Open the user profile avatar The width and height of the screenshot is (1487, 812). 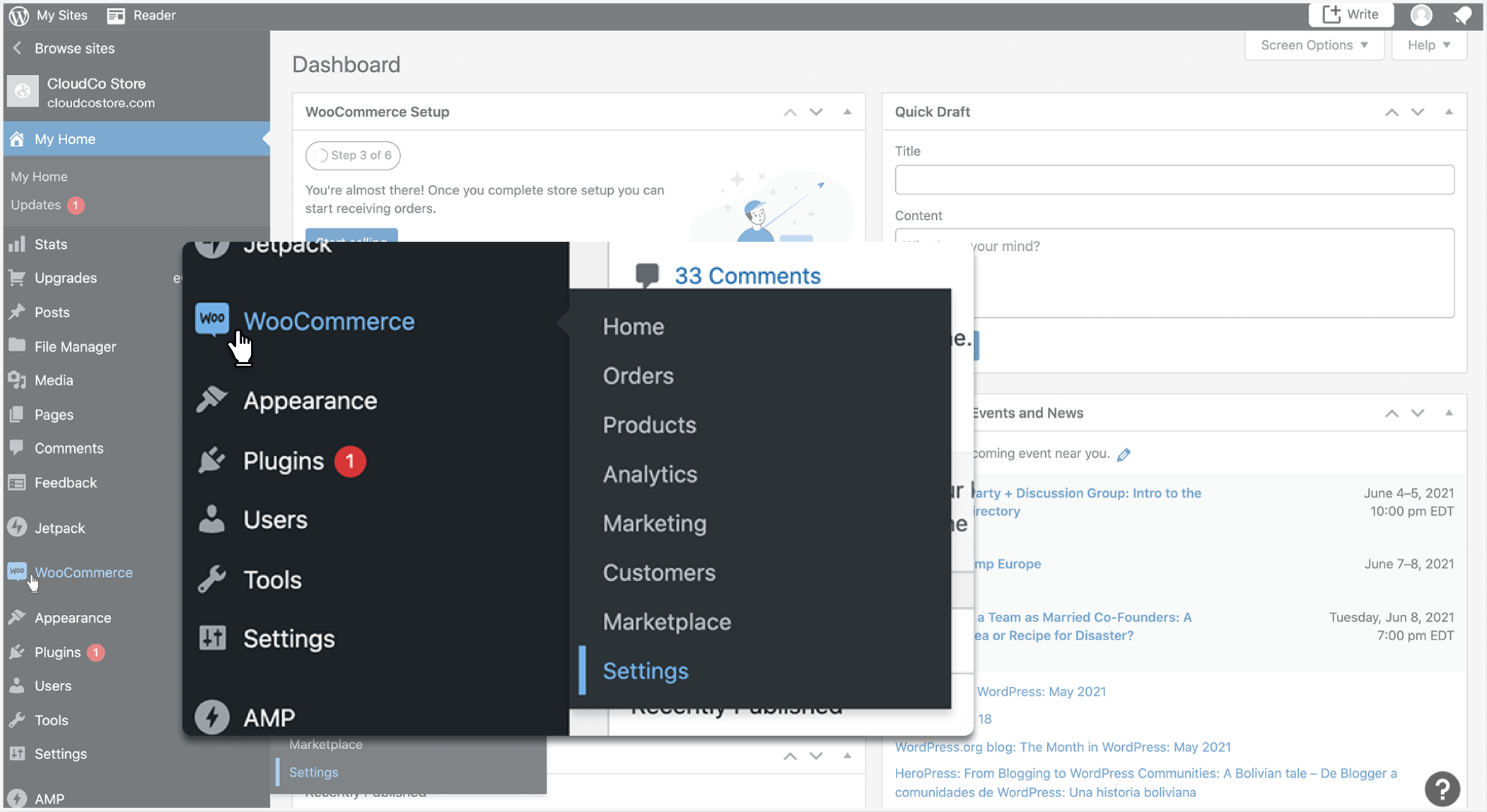point(1421,15)
